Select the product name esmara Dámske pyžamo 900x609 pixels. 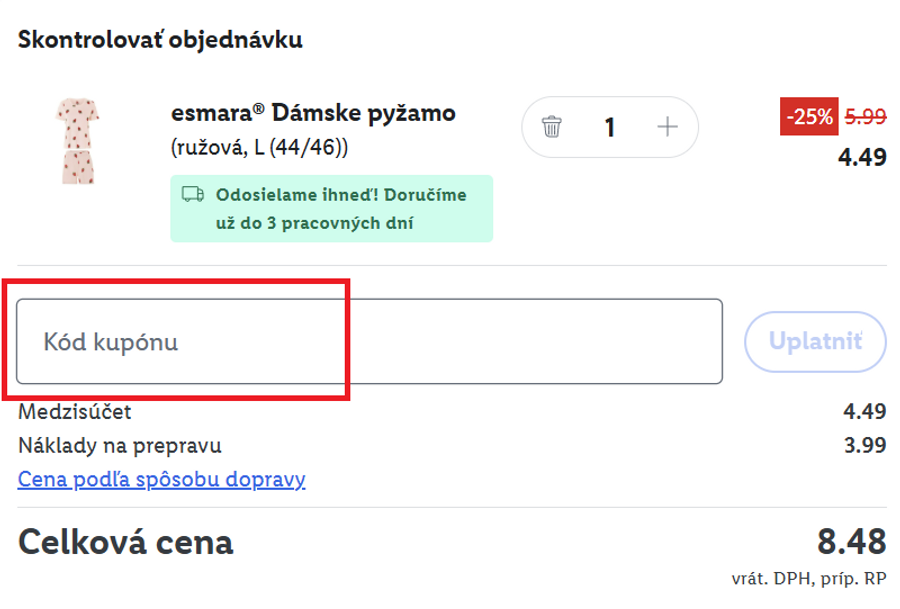pyautogui.click(x=313, y=112)
